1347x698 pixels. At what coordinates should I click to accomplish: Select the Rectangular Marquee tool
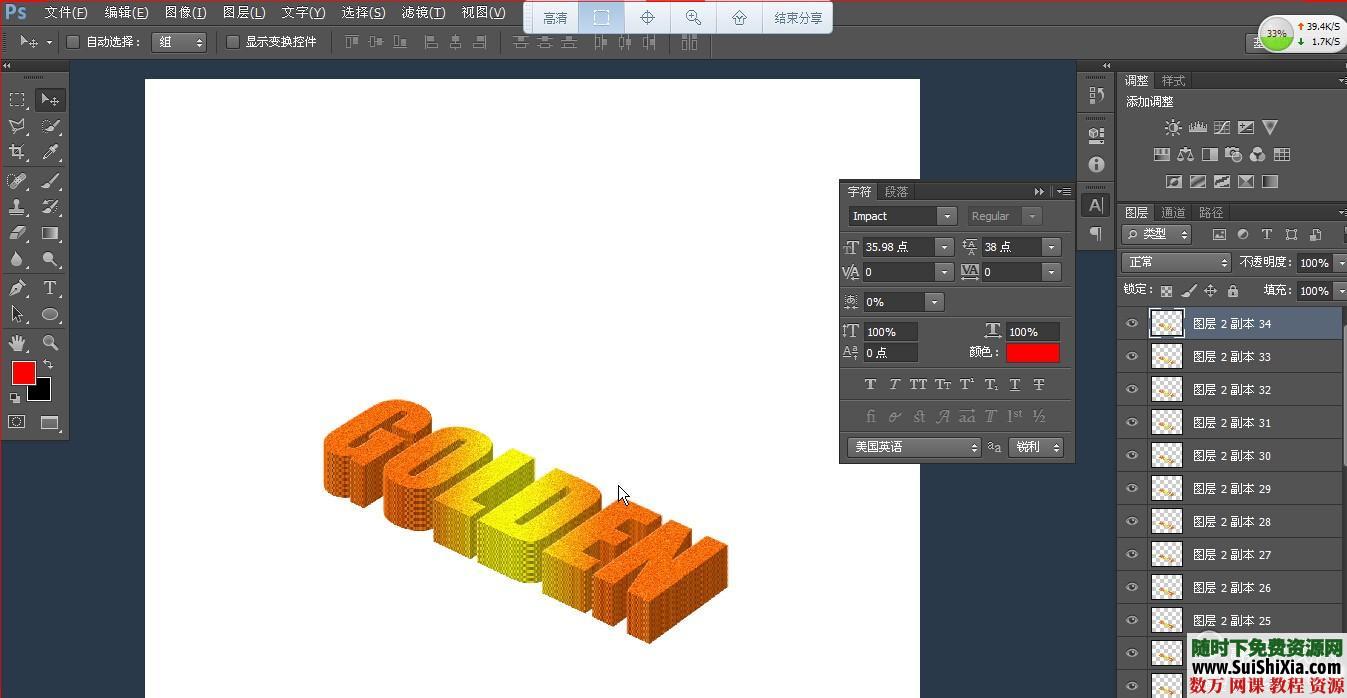[x=17, y=100]
